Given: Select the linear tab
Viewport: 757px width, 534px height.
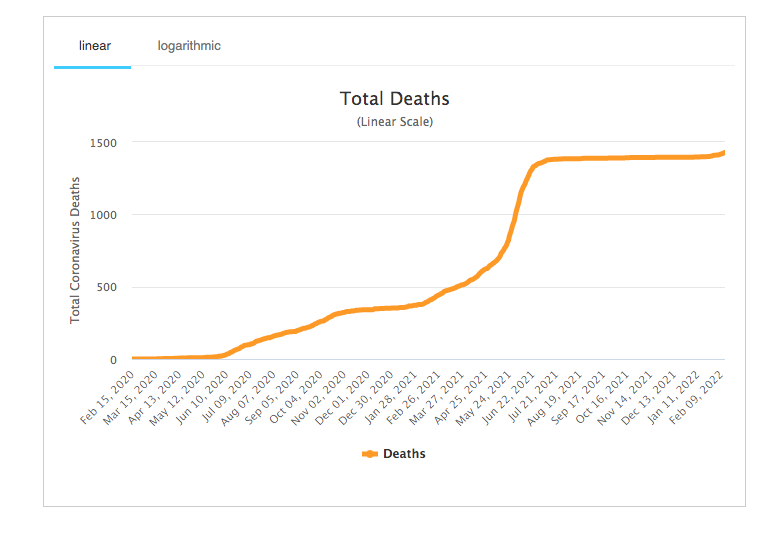Looking at the screenshot, I should 95,46.
